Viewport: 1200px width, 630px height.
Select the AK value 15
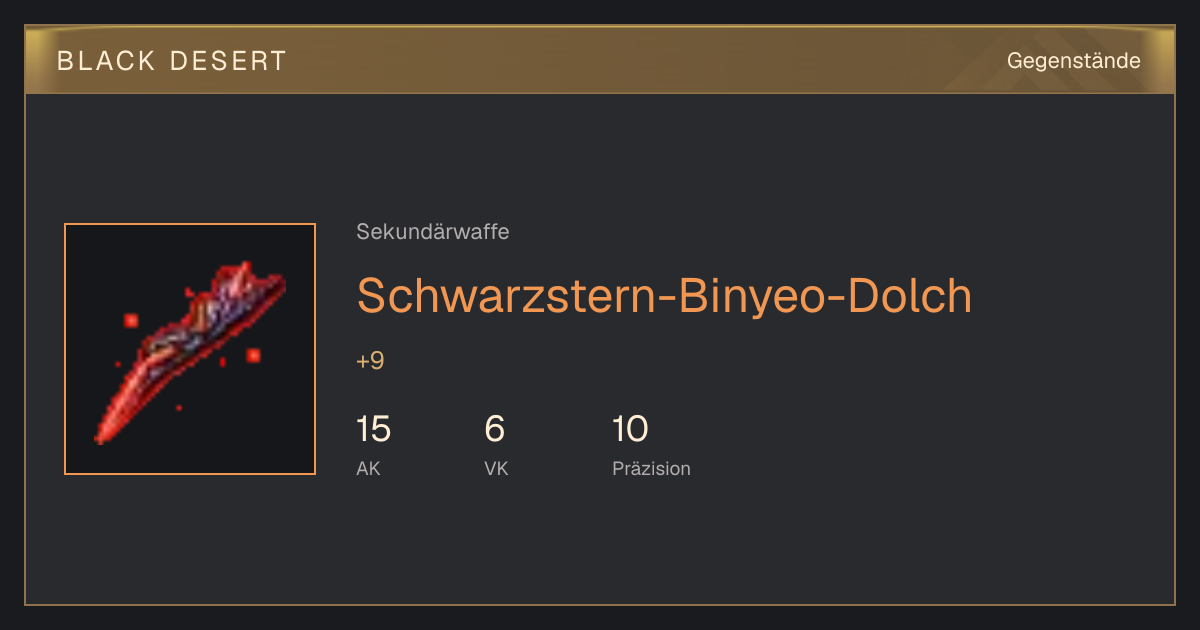(x=373, y=430)
